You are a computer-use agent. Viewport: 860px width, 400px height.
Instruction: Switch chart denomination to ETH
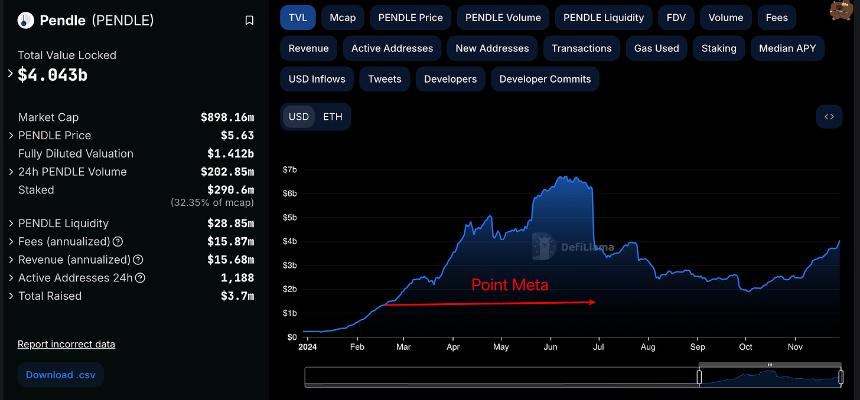pyautogui.click(x=332, y=116)
